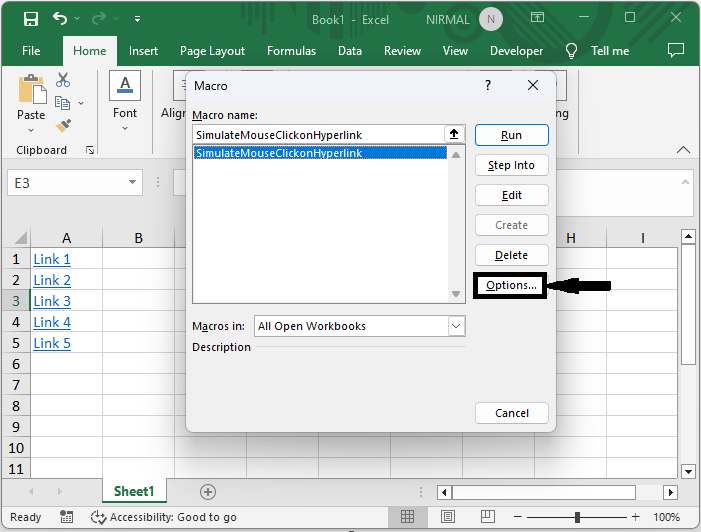Image resolution: width=701 pixels, height=532 pixels.
Task: Click the Undo arrow icon
Action: 59,18
